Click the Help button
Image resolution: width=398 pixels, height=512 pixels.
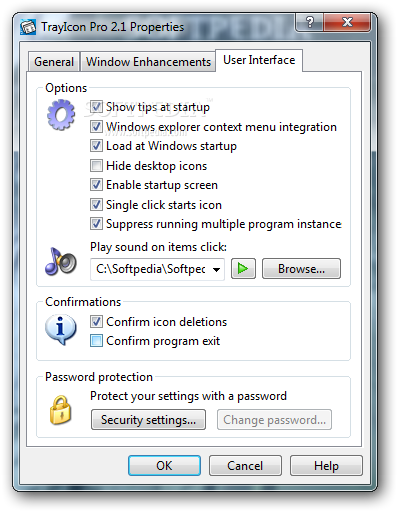[x=326, y=466]
